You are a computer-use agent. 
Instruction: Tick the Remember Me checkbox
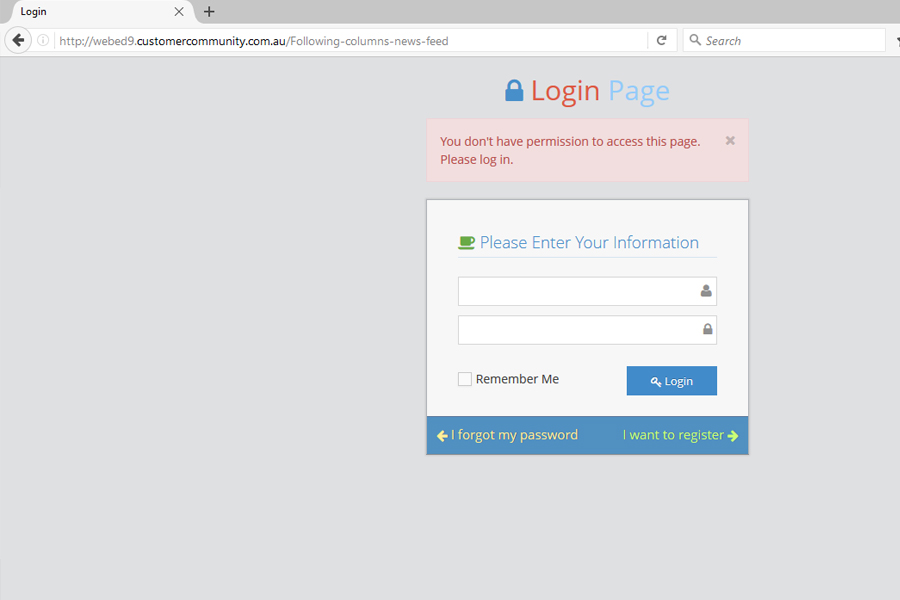pyautogui.click(x=465, y=379)
